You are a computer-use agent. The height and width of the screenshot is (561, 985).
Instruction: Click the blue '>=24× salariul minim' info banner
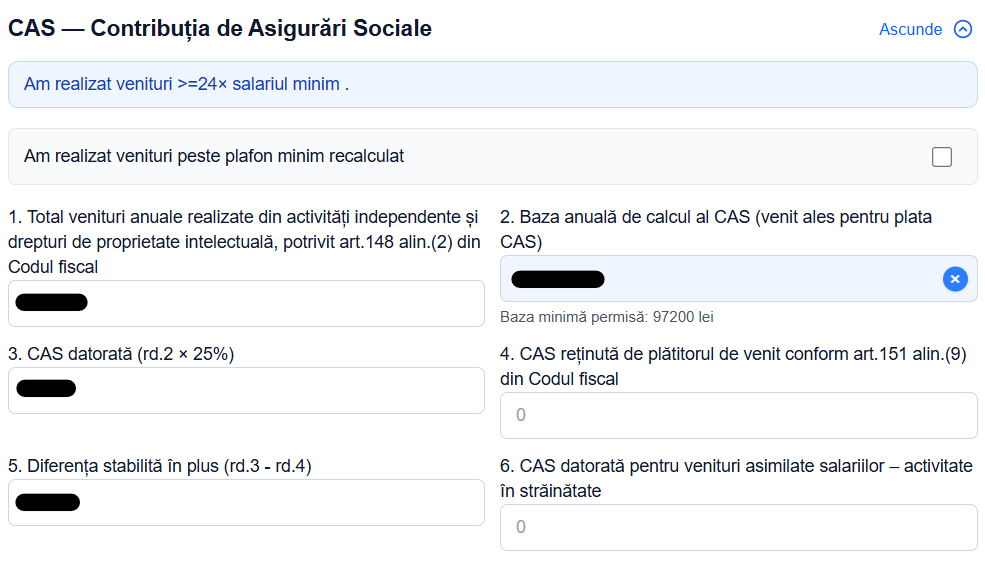tap(492, 84)
